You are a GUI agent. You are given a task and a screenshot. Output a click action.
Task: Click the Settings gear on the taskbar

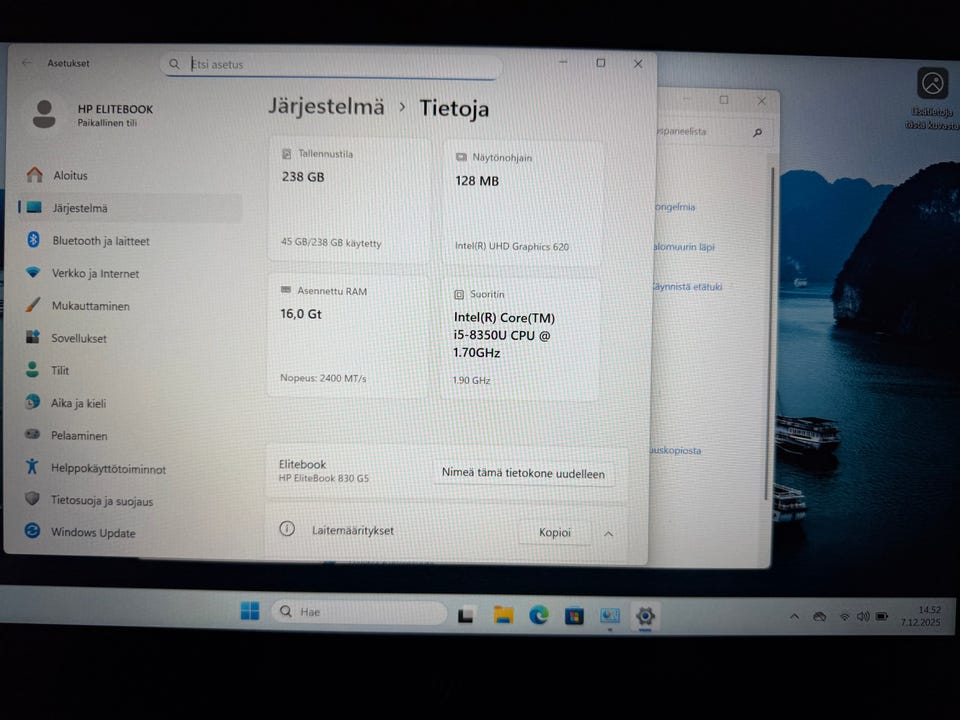pyautogui.click(x=645, y=616)
